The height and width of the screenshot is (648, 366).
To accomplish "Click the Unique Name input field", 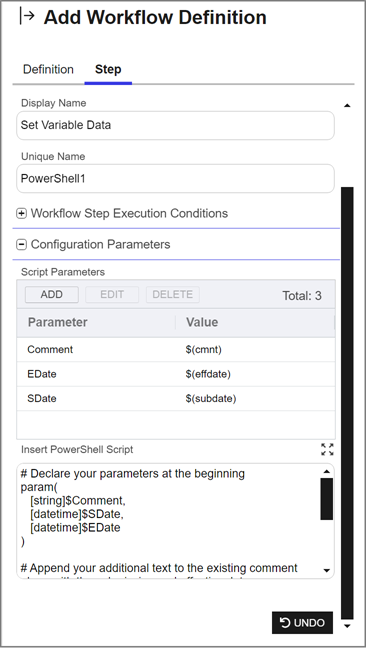I will (x=175, y=179).
